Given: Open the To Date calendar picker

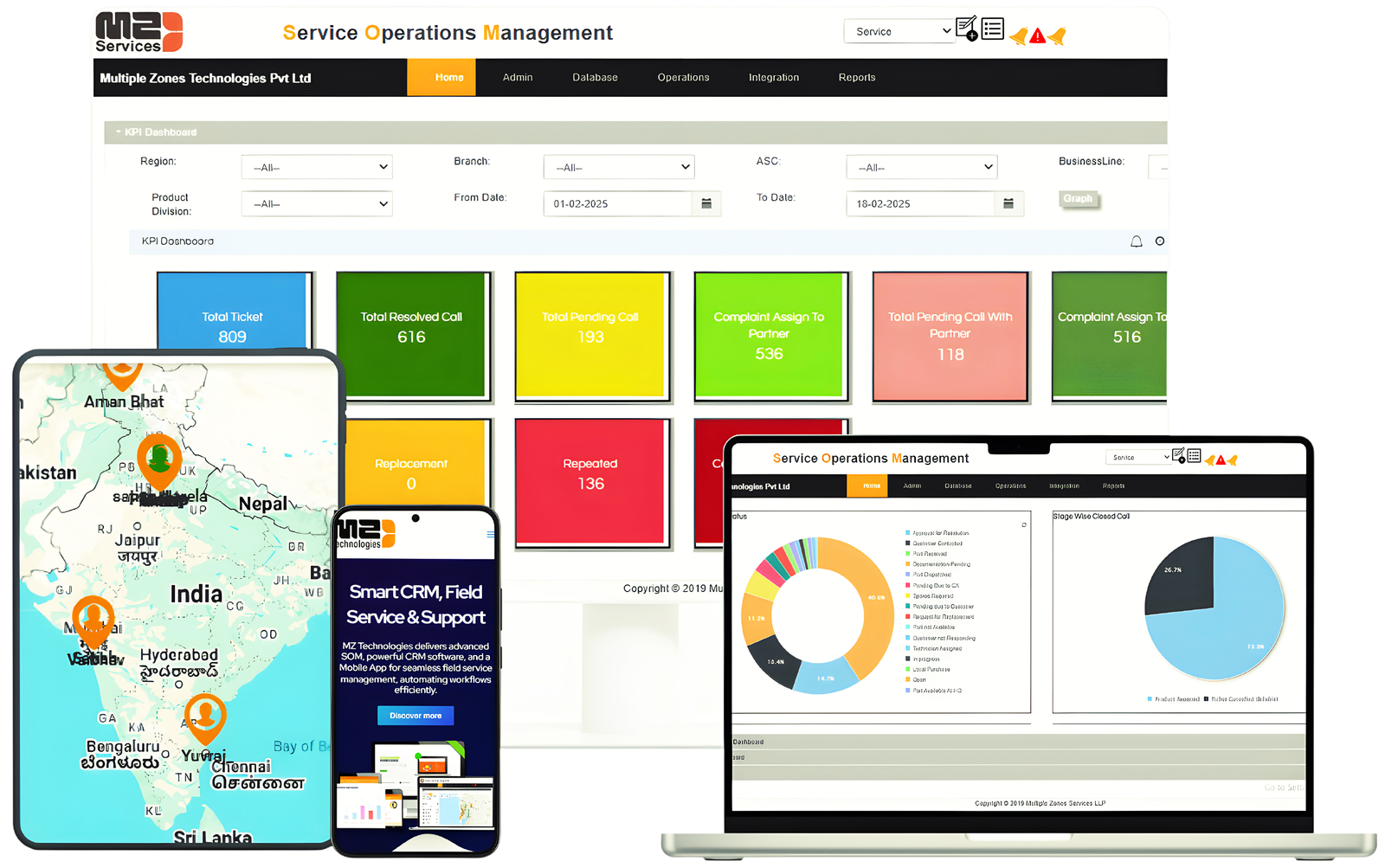Looking at the screenshot, I should point(1008,203).
